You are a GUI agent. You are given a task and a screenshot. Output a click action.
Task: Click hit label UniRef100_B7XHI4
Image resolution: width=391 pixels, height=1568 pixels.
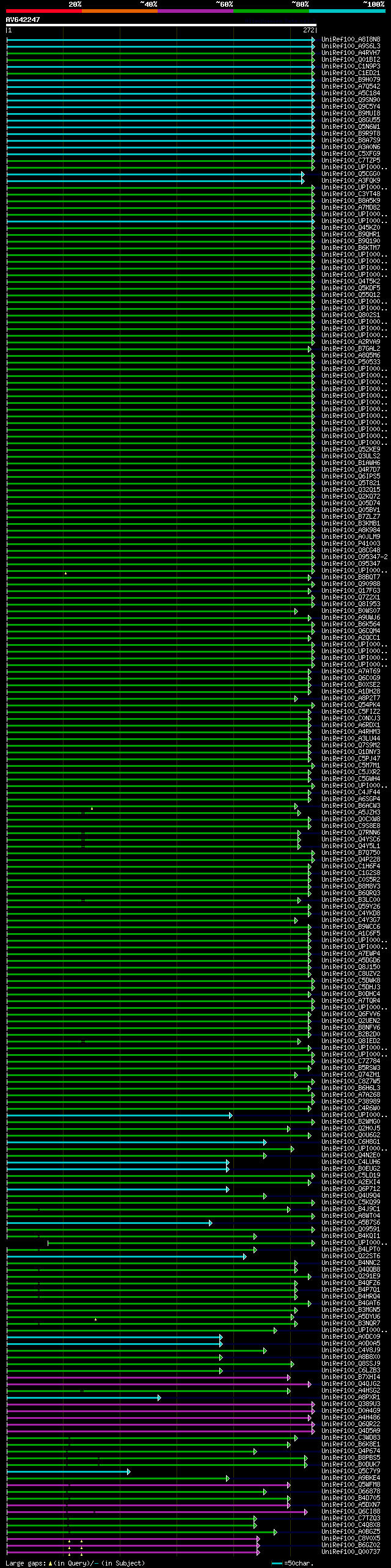pos(351,1377)
